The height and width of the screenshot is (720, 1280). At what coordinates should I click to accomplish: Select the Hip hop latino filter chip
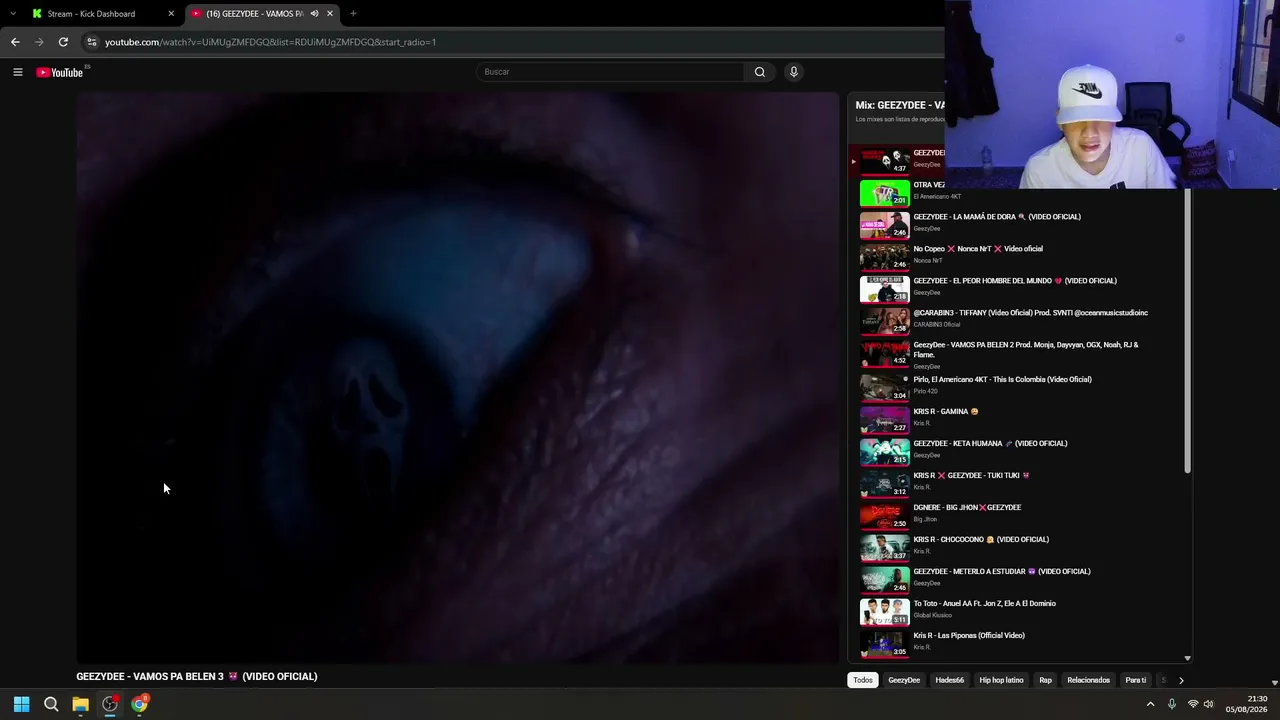tap(1001, 680)
